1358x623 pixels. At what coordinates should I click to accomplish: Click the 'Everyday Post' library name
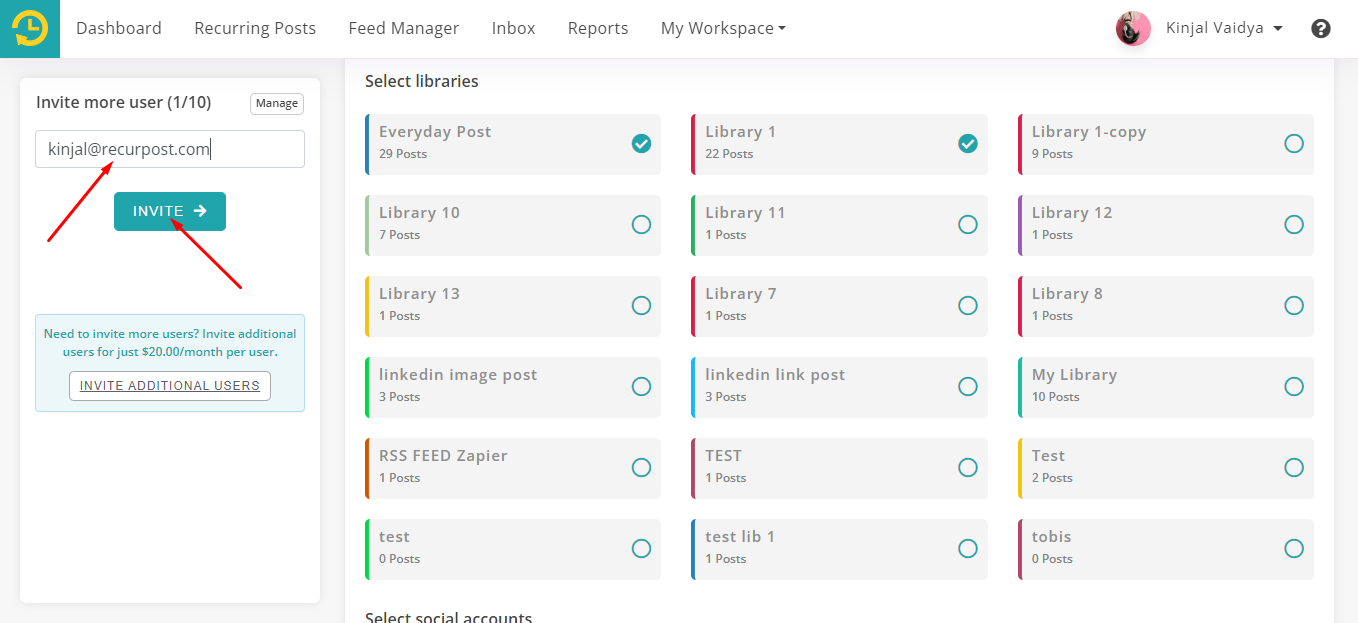tap(435, 132)
